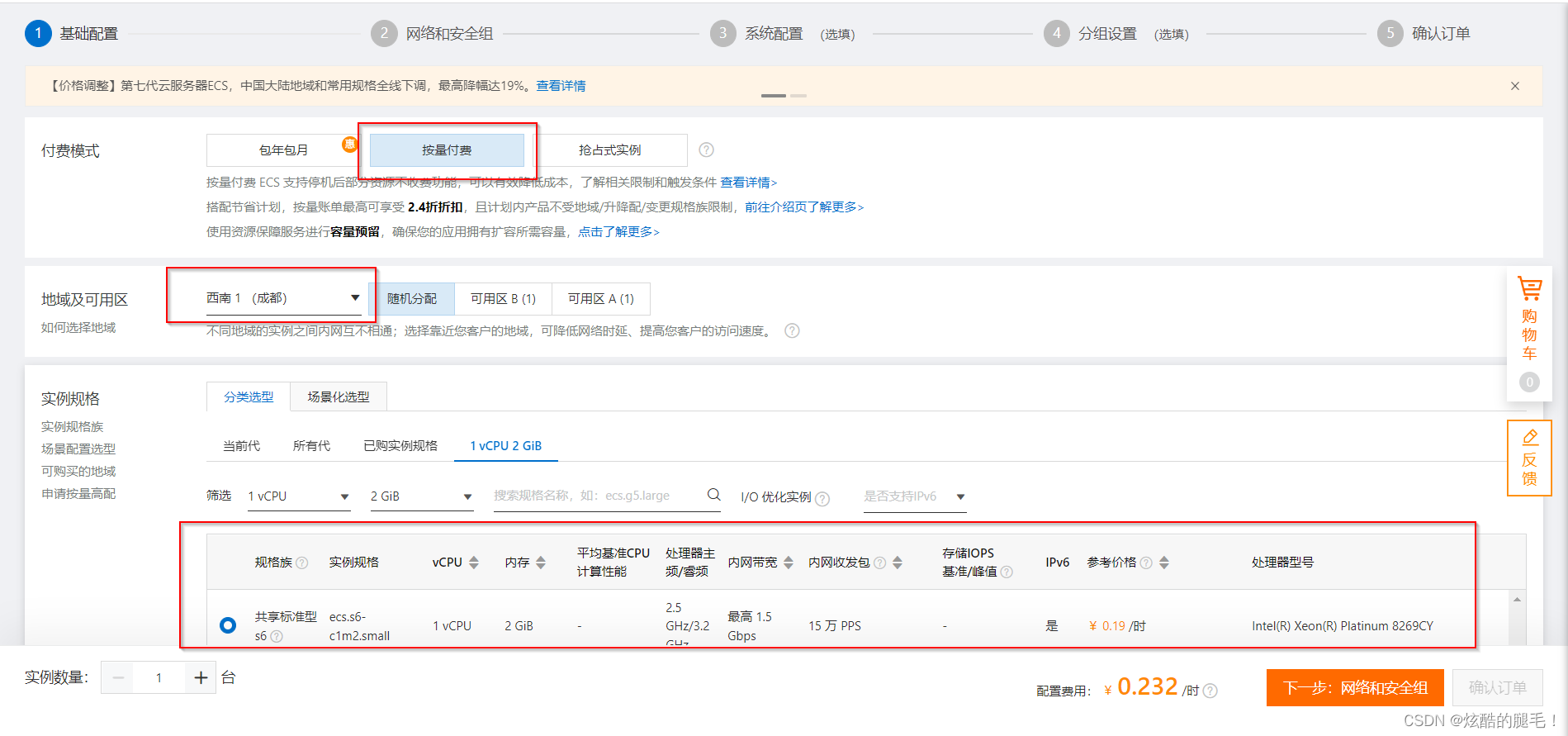
Task: Click the 惠 discount badge on 包年包月
Action: pos(350,145)
